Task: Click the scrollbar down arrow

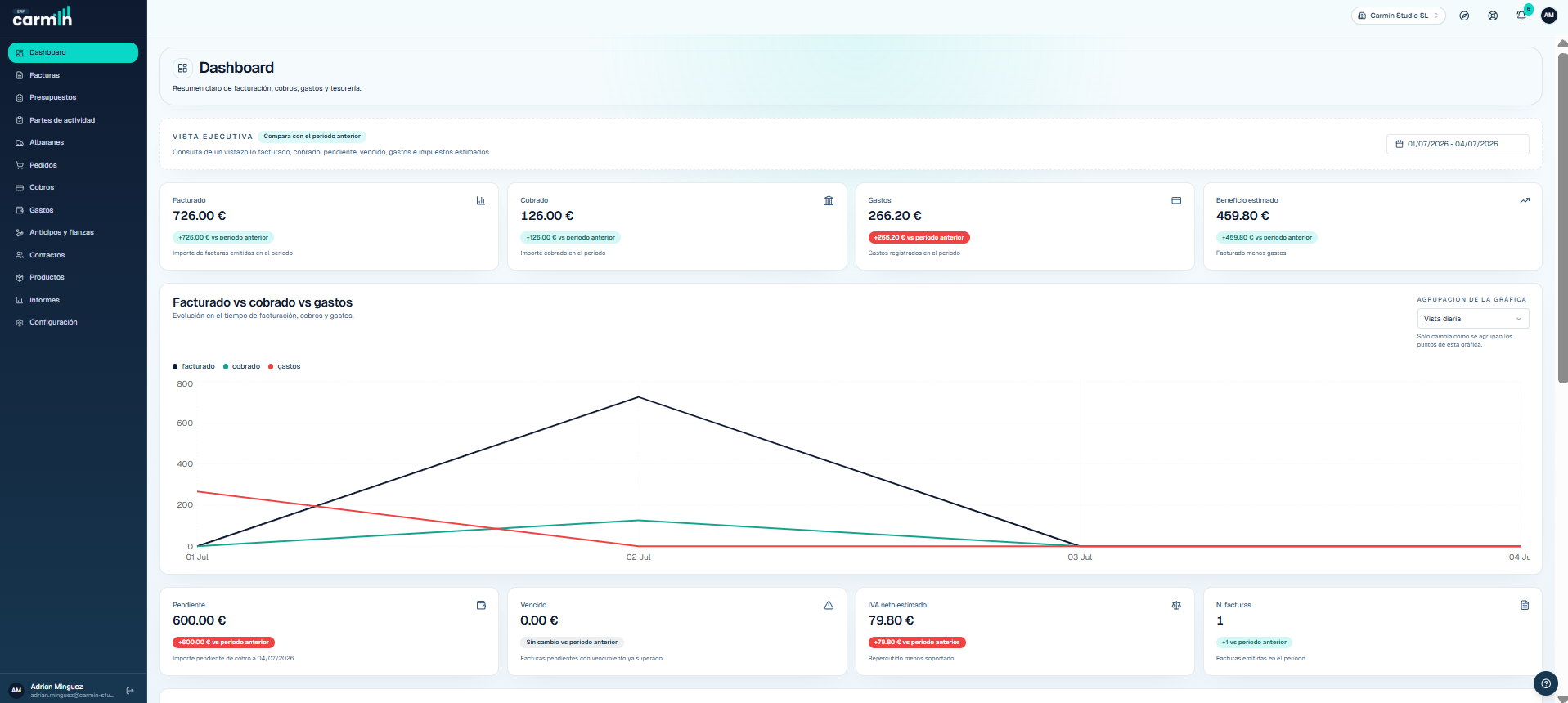Action: coord(1562,699)
